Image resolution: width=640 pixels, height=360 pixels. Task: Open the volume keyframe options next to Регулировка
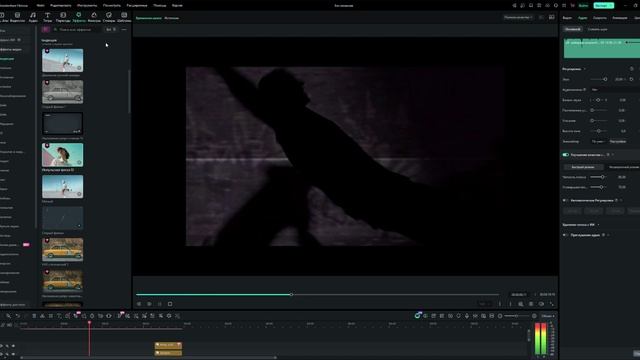point(585,69)
